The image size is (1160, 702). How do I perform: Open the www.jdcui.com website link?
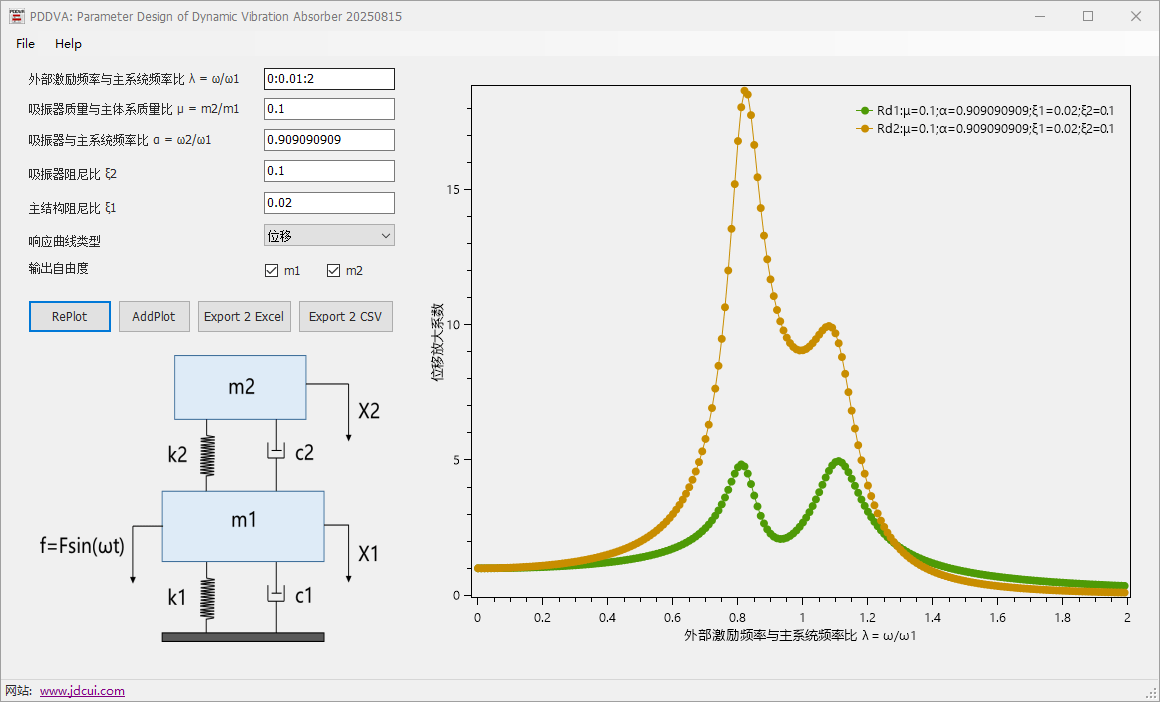click(82, 690)
